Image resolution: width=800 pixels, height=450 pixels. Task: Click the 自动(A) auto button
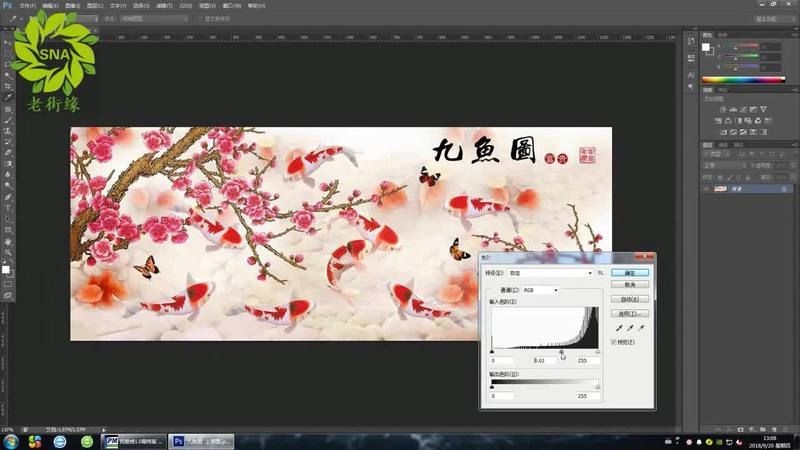[x=630, y=299]
